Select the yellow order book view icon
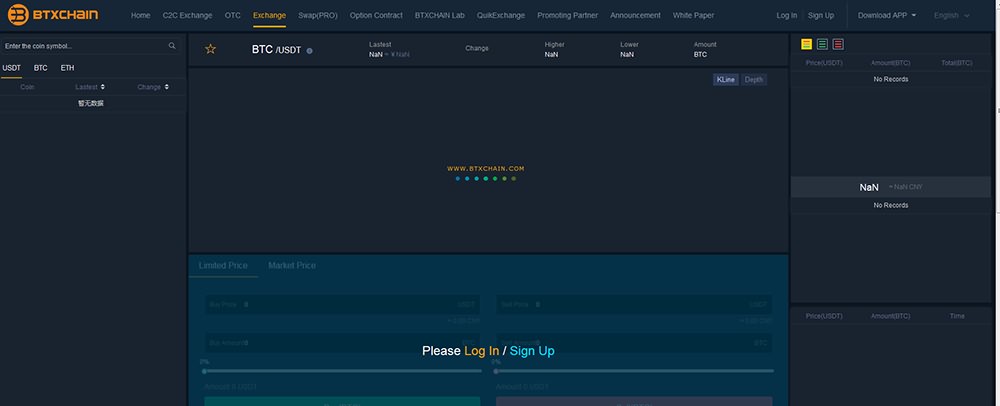 (807, 44)
